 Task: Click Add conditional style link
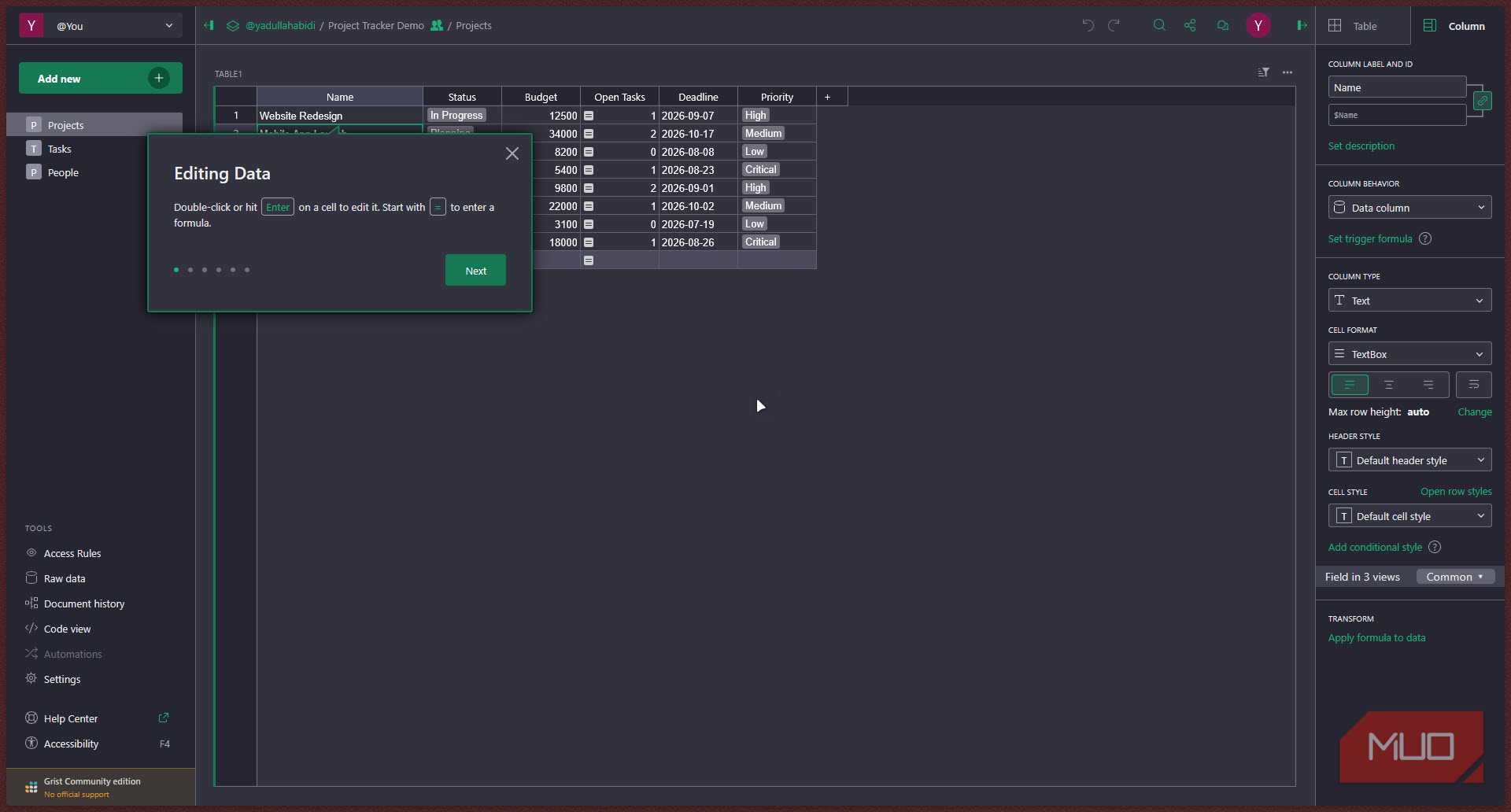click(1375, 547)
